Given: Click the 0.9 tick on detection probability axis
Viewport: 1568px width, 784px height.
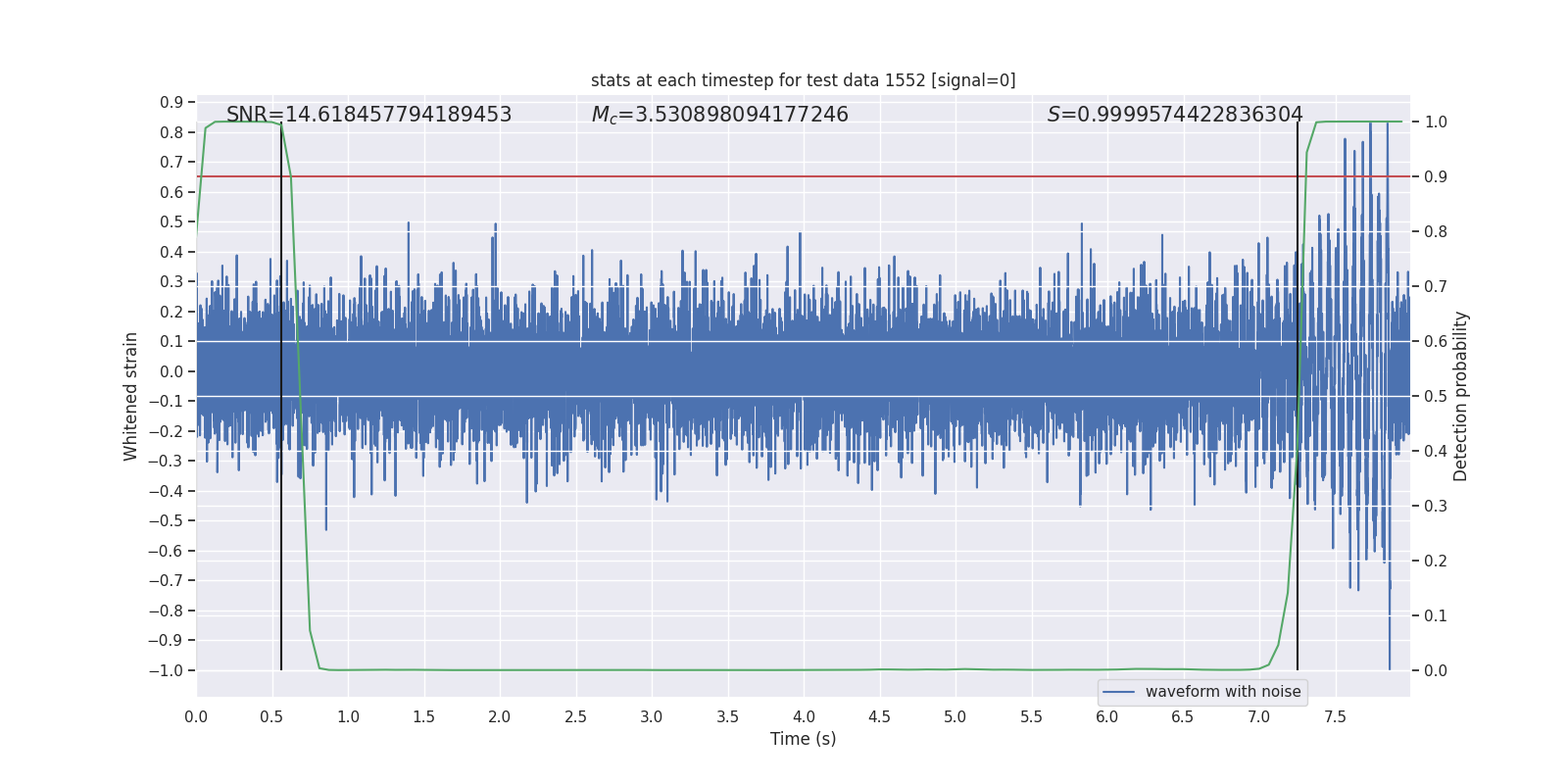Looking at the screenshot, I should tap(1436, 176).
